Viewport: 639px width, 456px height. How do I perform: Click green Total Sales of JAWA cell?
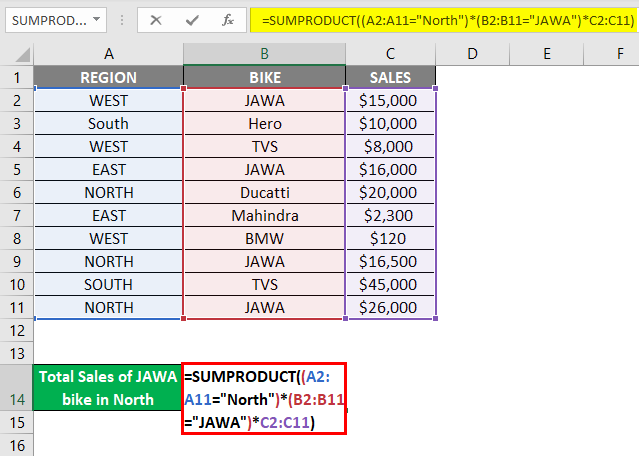(x=108, y=388)
